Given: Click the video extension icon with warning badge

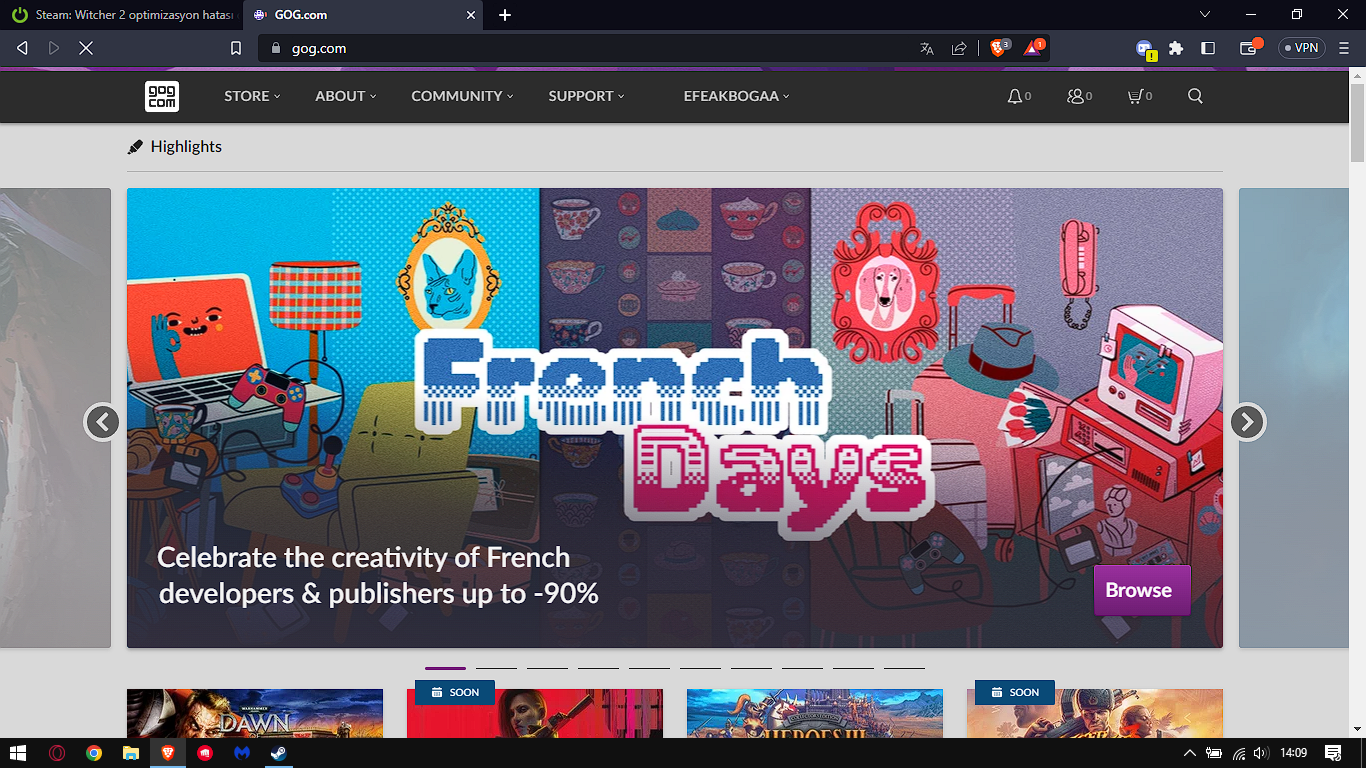Looking at the screenshot, I should 1145,49.
